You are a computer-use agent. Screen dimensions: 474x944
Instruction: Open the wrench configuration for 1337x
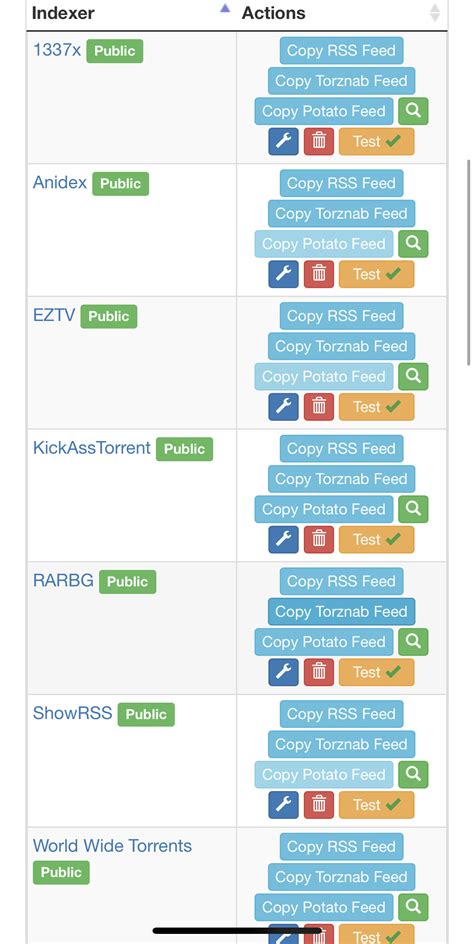click(x=283, y=141)
